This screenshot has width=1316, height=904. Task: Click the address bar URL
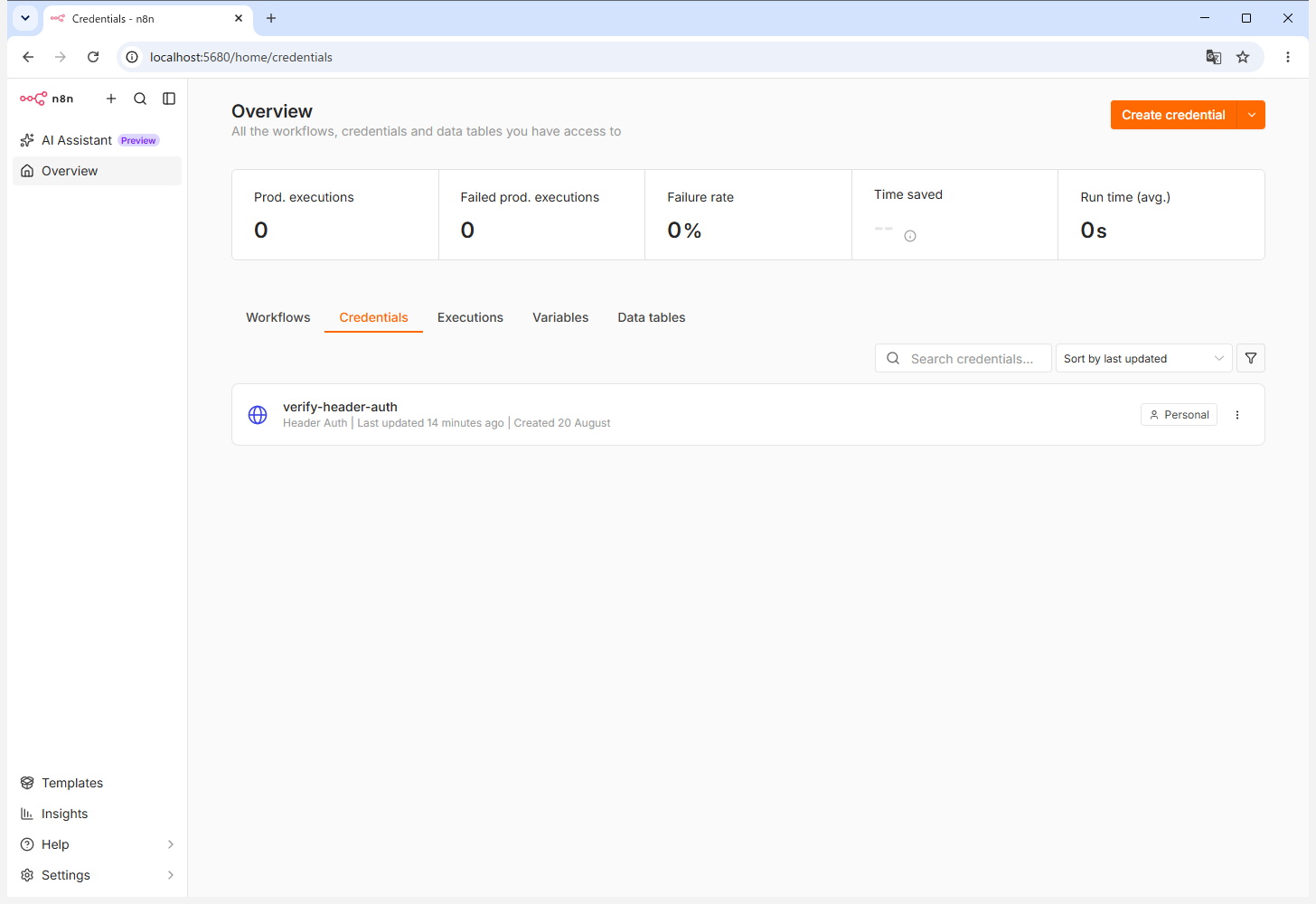pos(241,57)
